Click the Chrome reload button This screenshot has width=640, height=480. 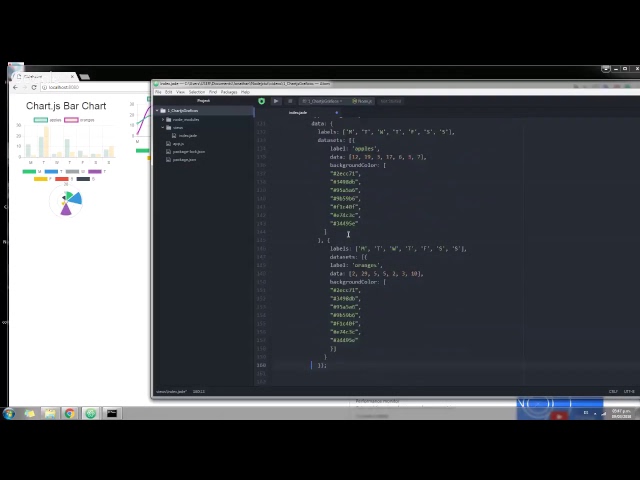click(34, 87)
